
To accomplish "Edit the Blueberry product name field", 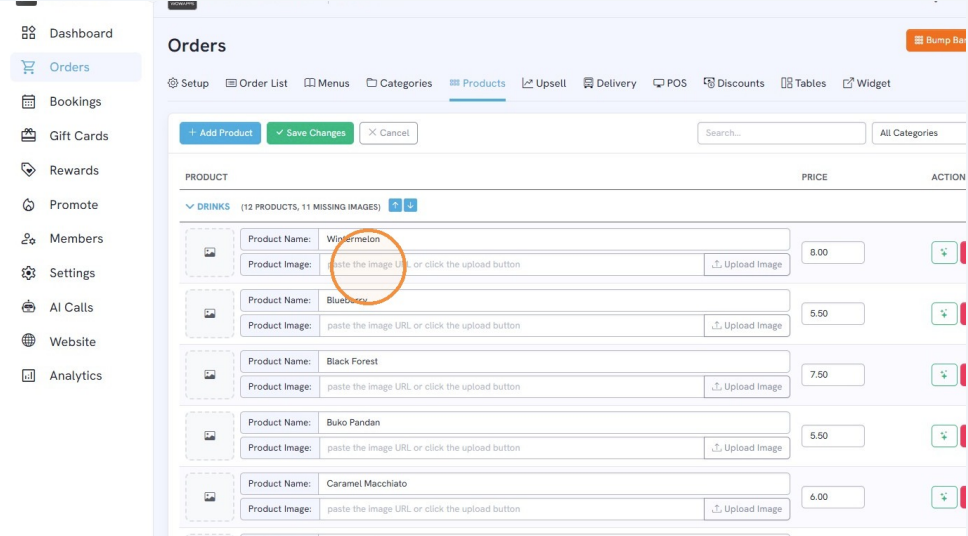I will 554,300.
